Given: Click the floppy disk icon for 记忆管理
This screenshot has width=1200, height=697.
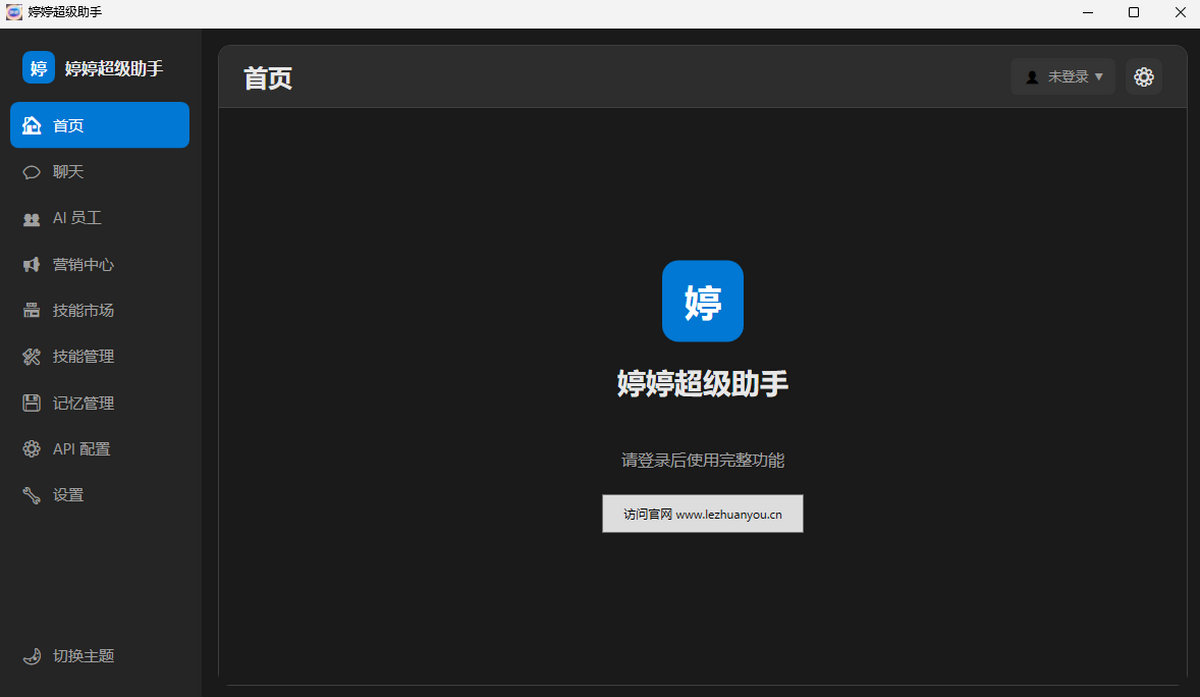Looking at the screenshot, I should [32, 403].
